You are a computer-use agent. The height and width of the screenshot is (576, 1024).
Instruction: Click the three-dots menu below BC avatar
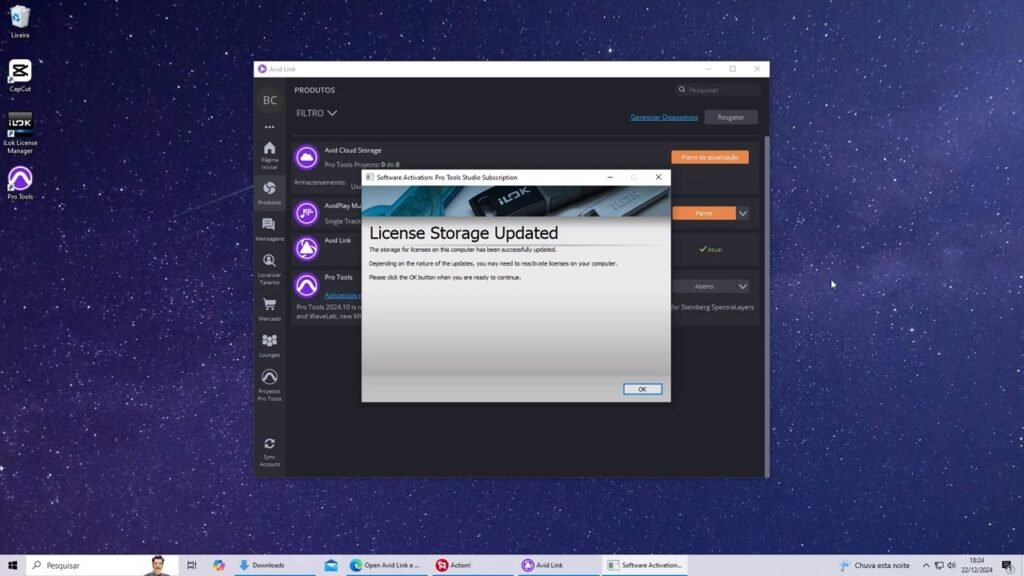270,127
